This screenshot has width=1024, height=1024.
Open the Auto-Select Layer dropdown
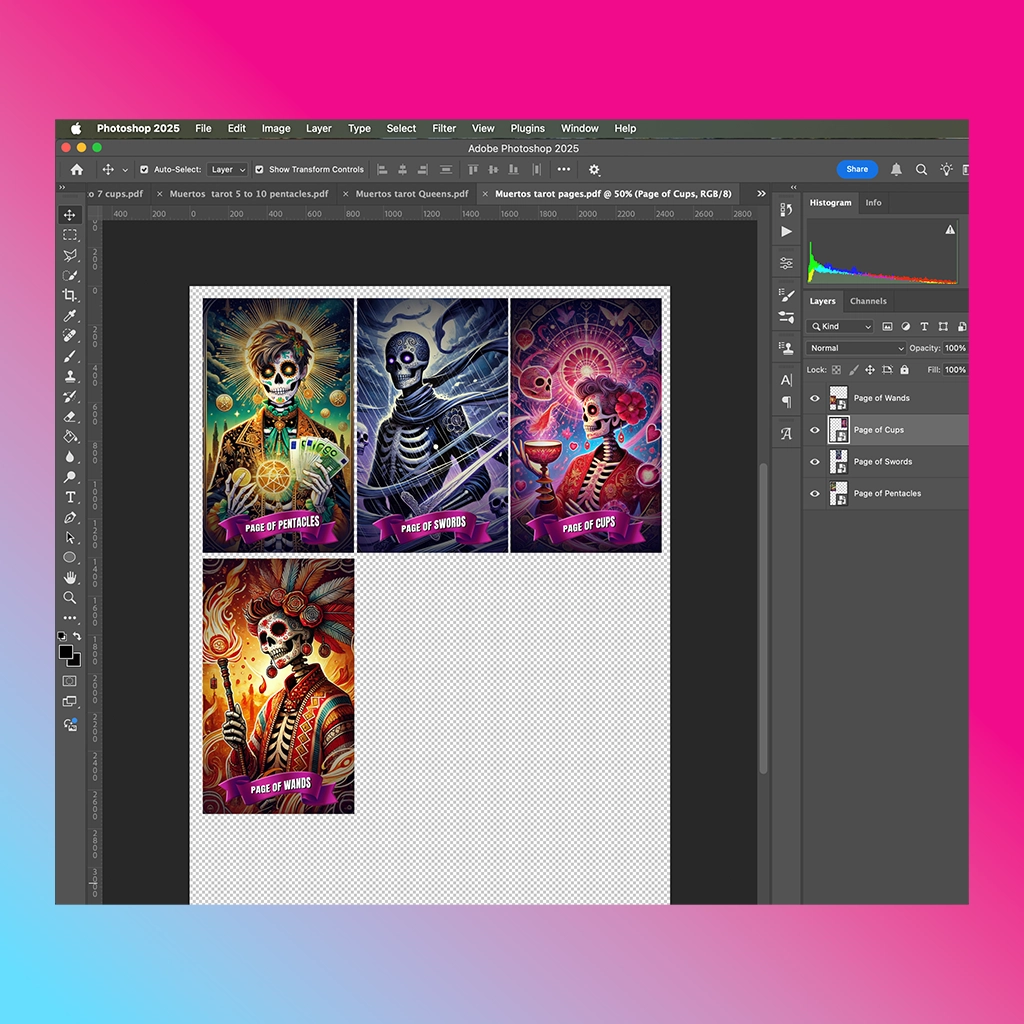coord(227,170)
